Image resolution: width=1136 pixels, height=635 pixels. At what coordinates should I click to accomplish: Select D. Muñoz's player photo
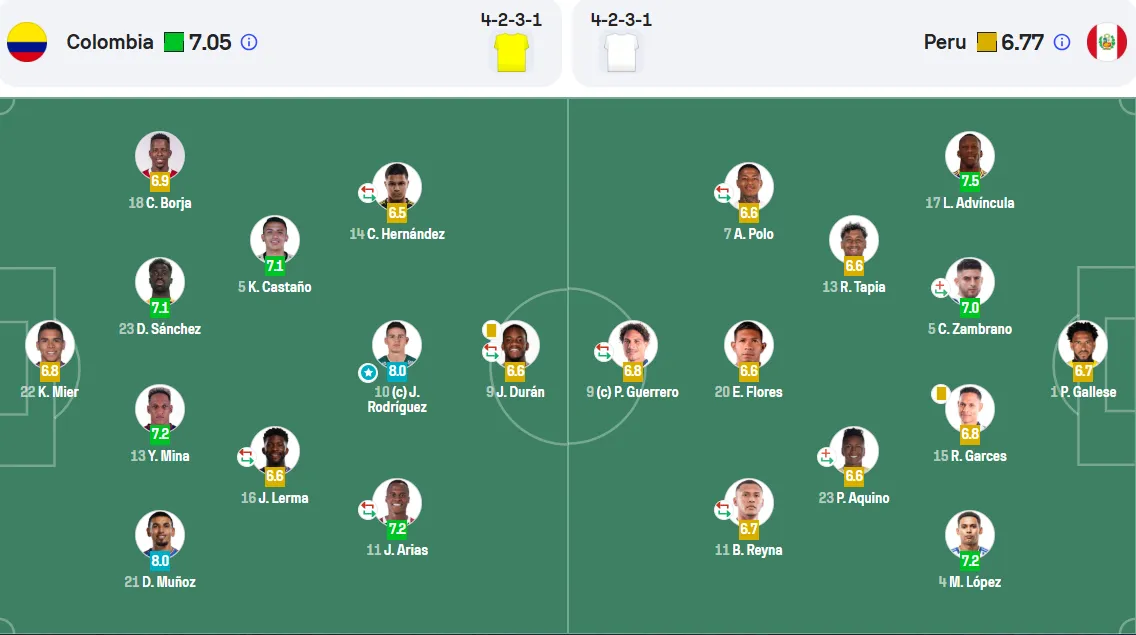tap(159, 535)
